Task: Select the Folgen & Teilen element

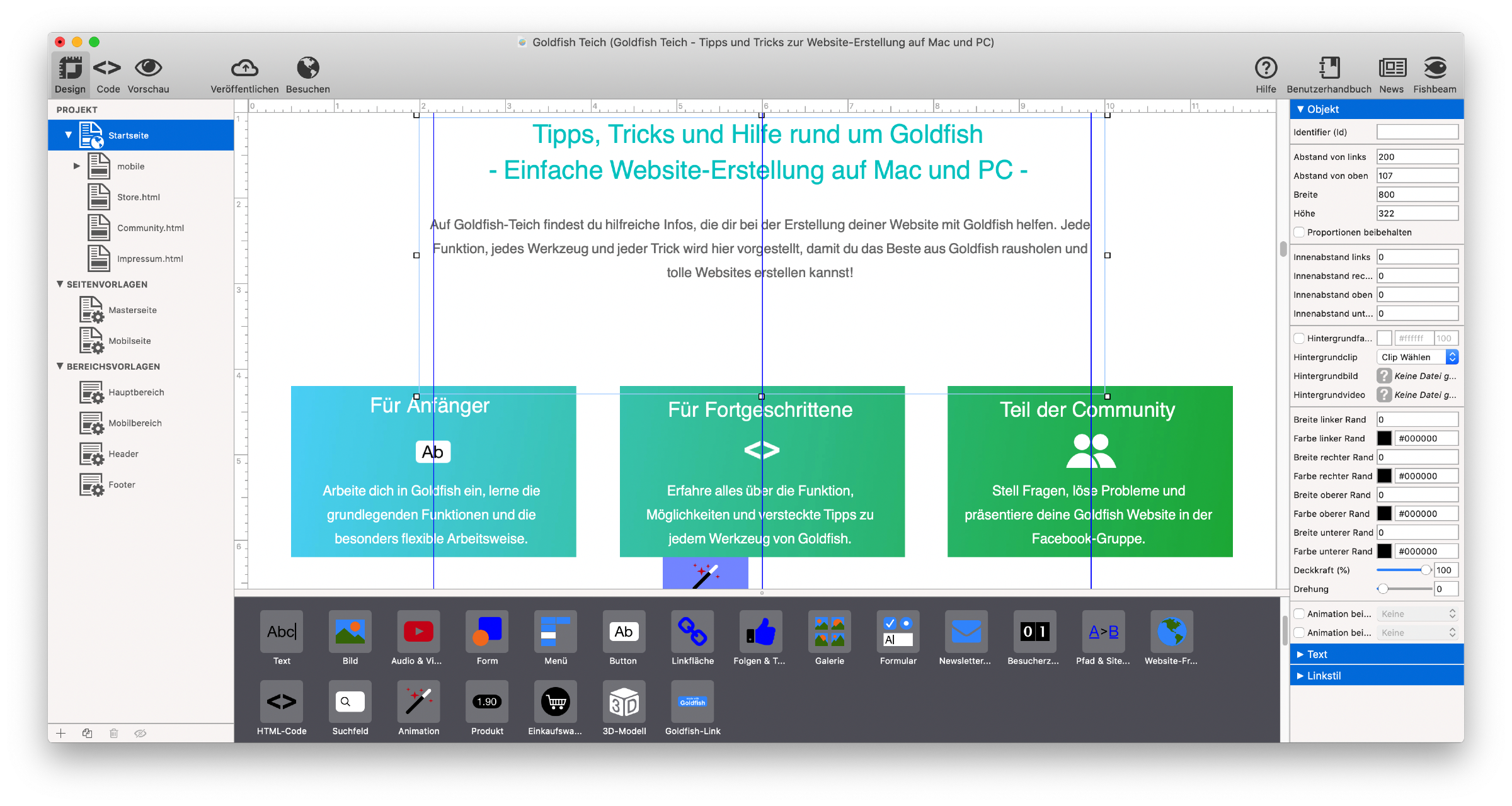Action: click(x=760, y=638)
